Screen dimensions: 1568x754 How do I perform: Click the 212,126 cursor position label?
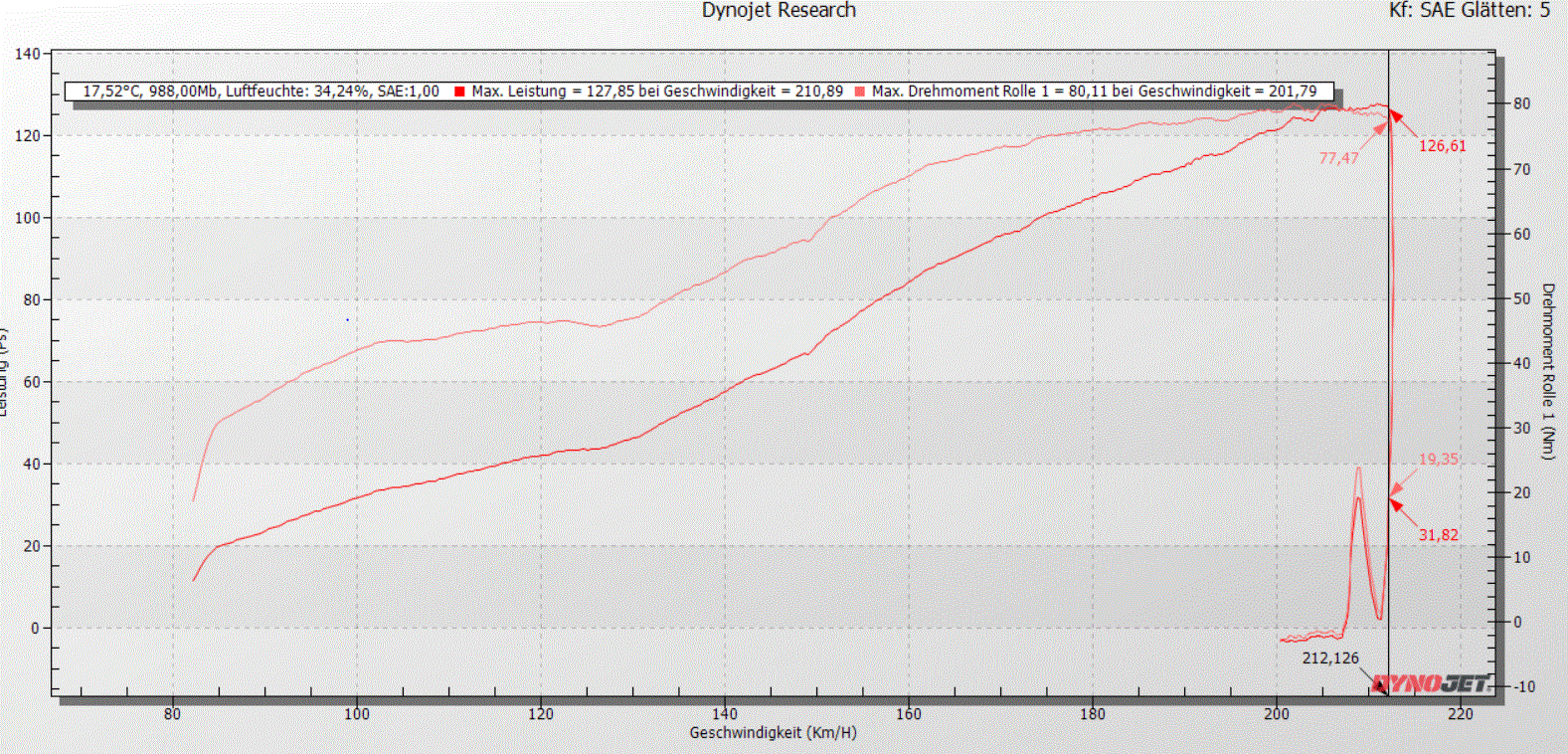[x=1330, y=659]
